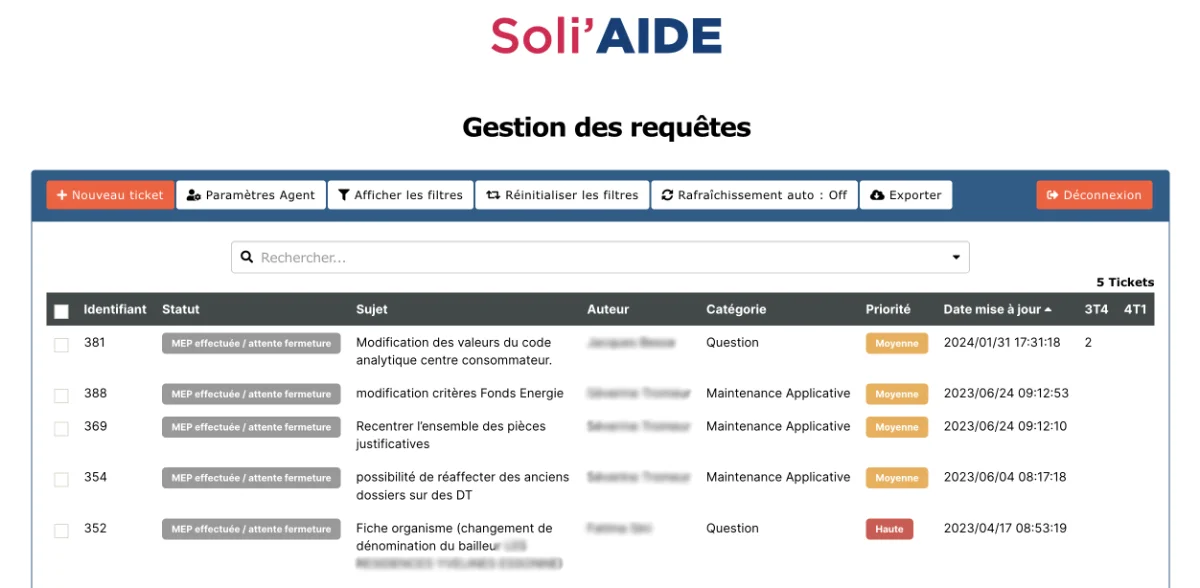1200x588 pixels.
Task: Click the Catégorie column header
Action: [x=736, y=310]
